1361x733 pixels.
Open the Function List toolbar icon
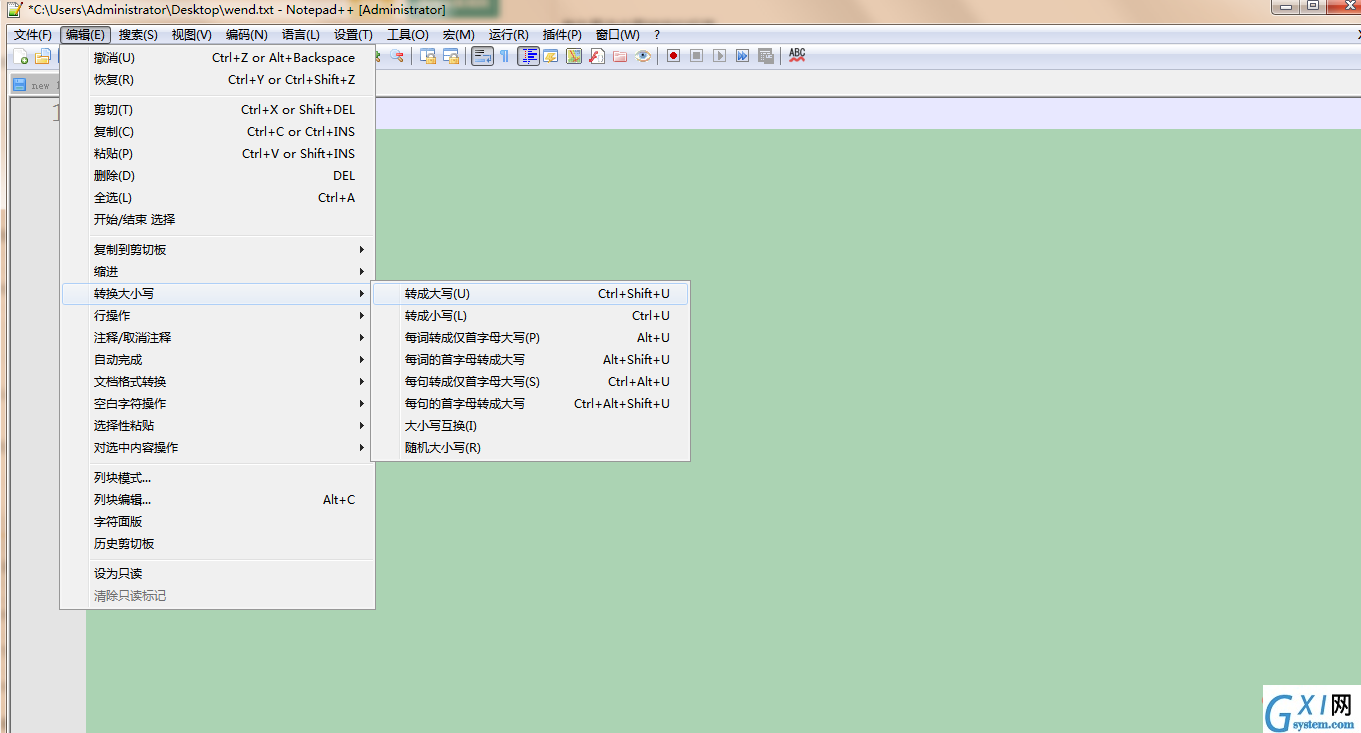[x=596, y=56]
